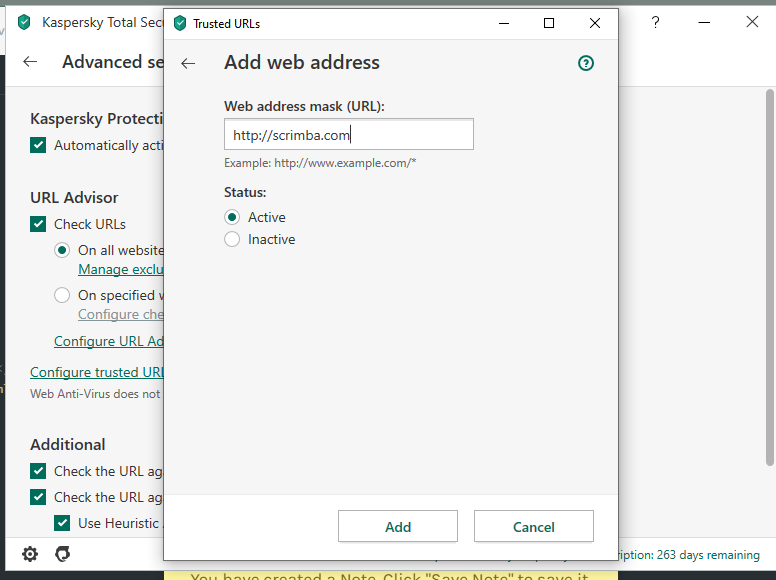The image size is (776, 580).
Task: Click the Web address mask (URL): label
Action: coord(304,106)
